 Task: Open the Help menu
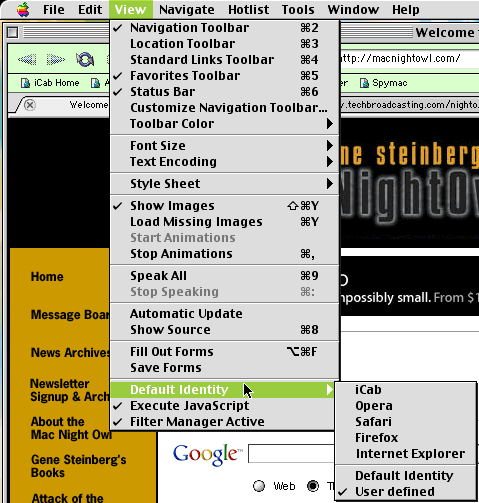tap(406, 9)
